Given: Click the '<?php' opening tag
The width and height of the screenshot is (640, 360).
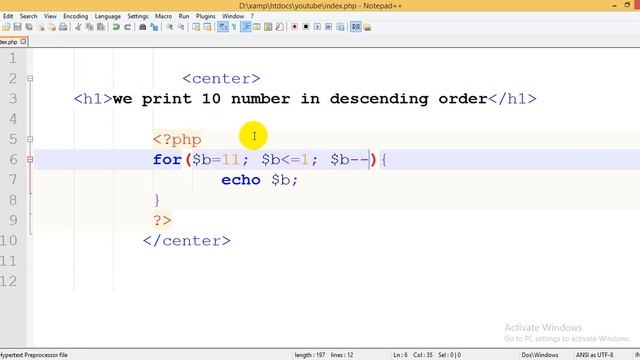Looking at the screenshot, I should pyautogui.click(x=177, y=140).
